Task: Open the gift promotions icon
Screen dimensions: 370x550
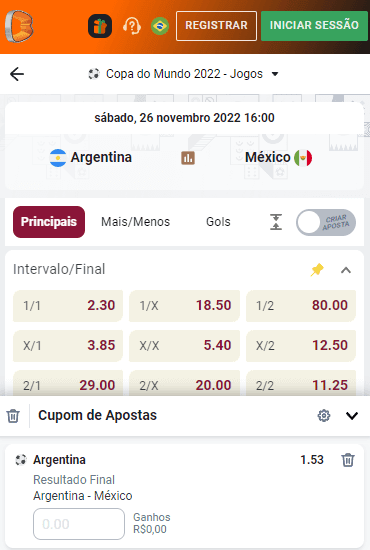Action: (x=100, y=26)
